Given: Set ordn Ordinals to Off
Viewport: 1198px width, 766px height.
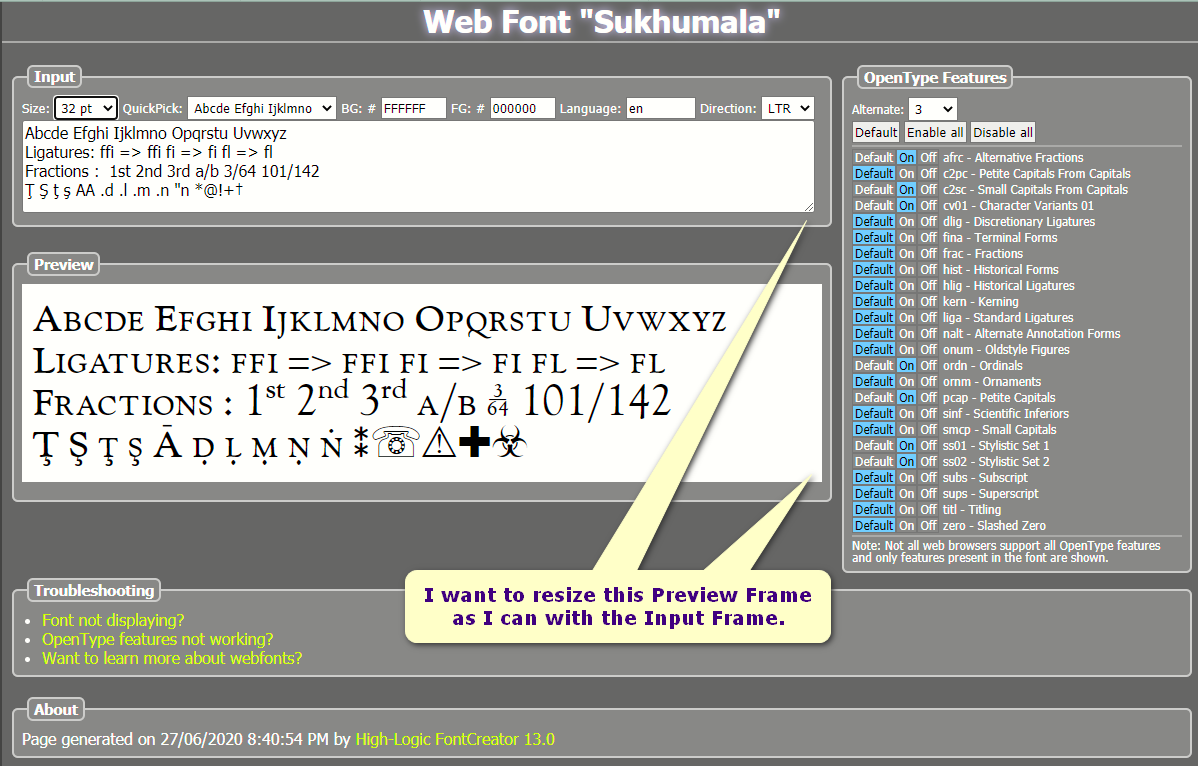Looking at the screenshot, I should (928, 366).
